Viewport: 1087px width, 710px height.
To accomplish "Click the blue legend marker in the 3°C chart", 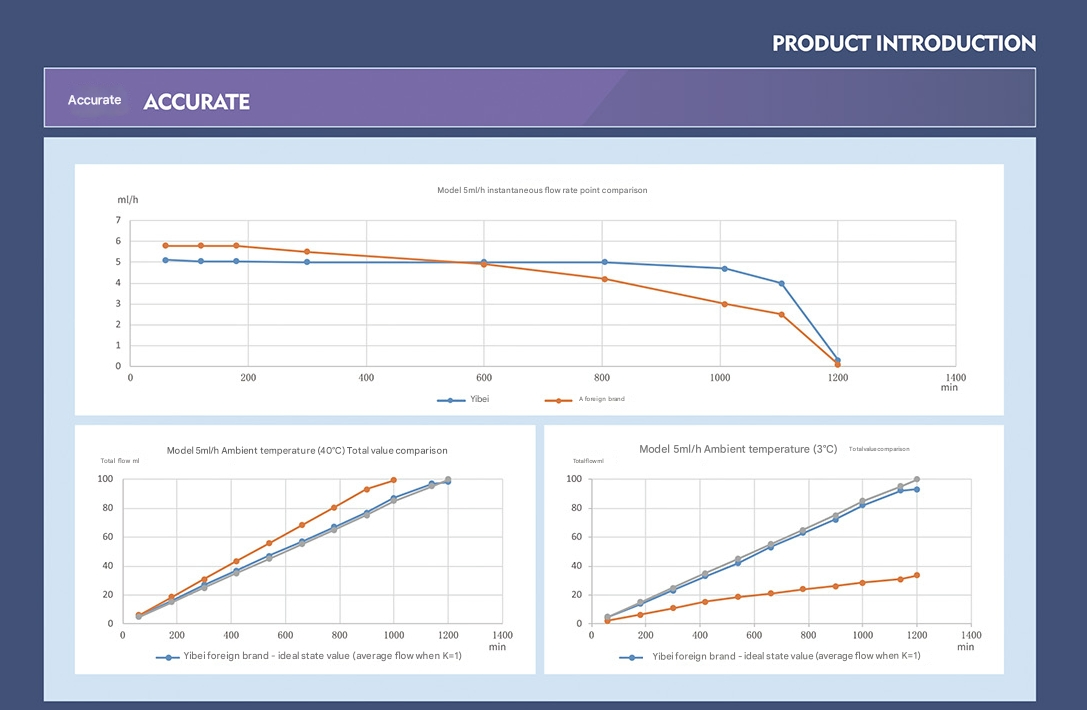I will (631, 657).
